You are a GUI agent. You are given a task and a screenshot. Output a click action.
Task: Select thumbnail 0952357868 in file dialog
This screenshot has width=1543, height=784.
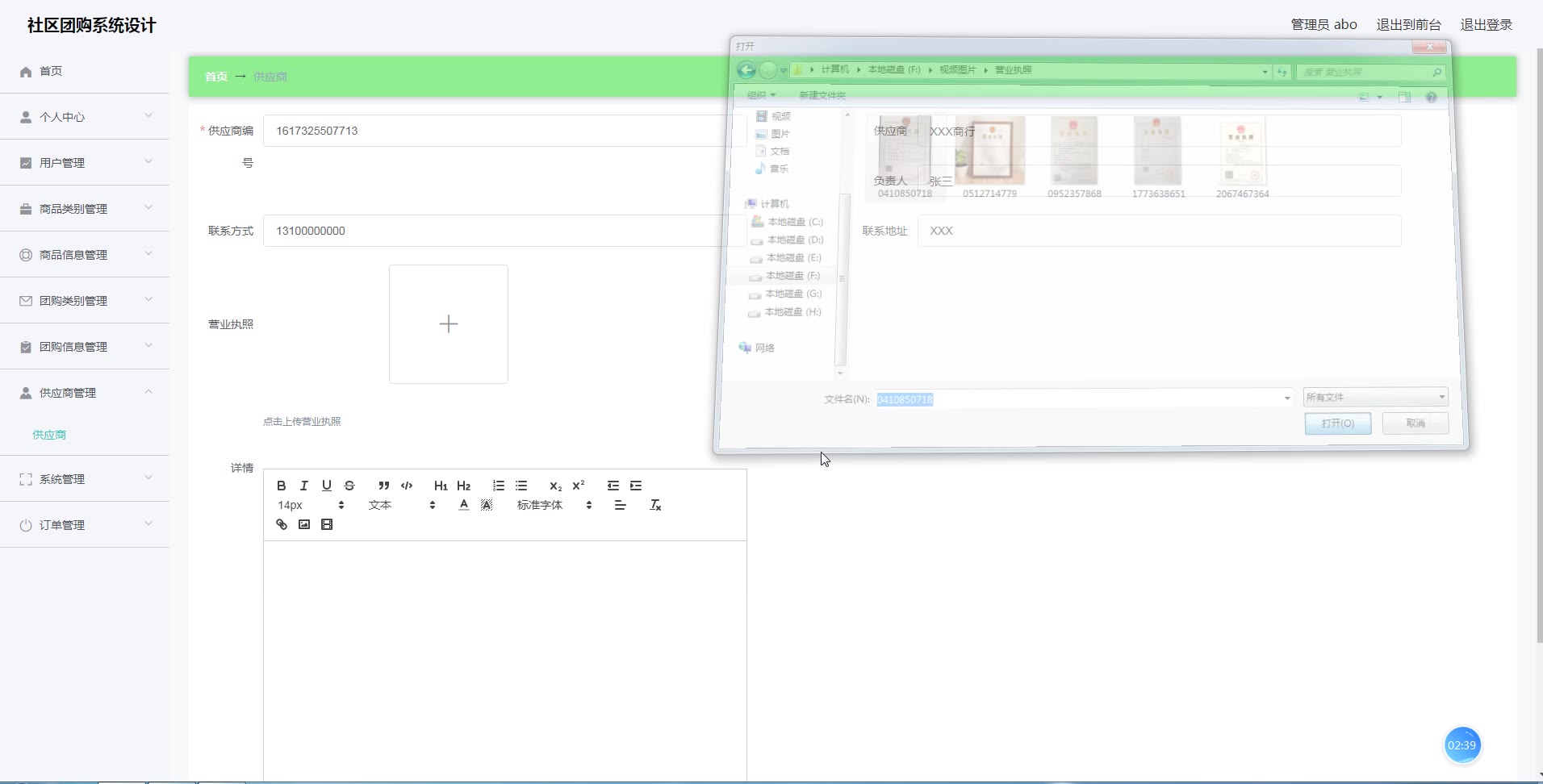tap(1074, 157)
